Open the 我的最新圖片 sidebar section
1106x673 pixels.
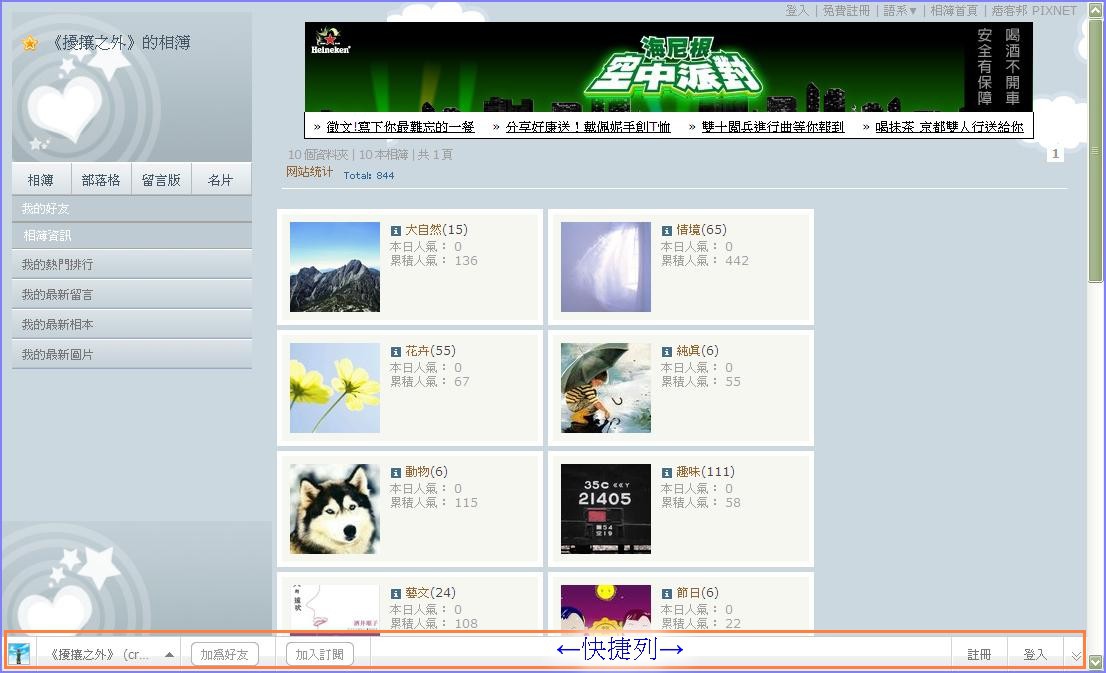[x=132, y=355]
